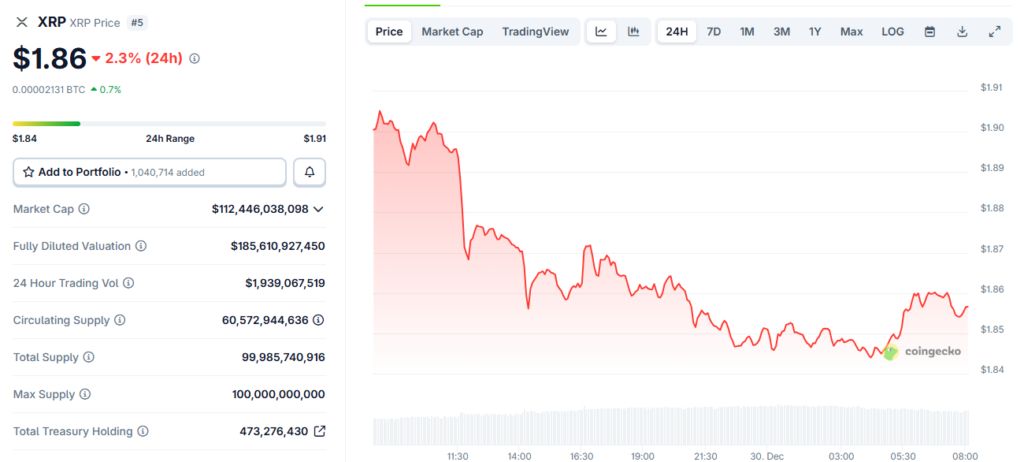
Task: Select the 1Y time range
Action: (x=815, y=31)
